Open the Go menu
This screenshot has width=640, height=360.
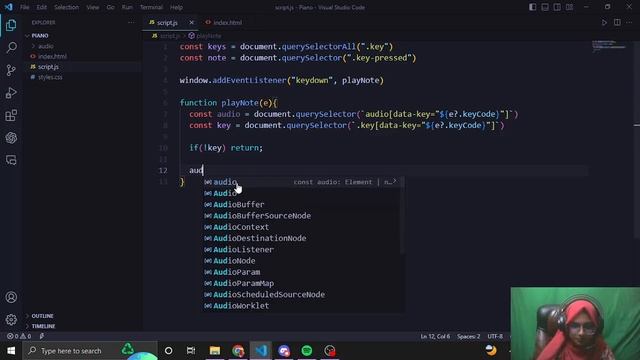pyautogui.click(x=111, y=7)
